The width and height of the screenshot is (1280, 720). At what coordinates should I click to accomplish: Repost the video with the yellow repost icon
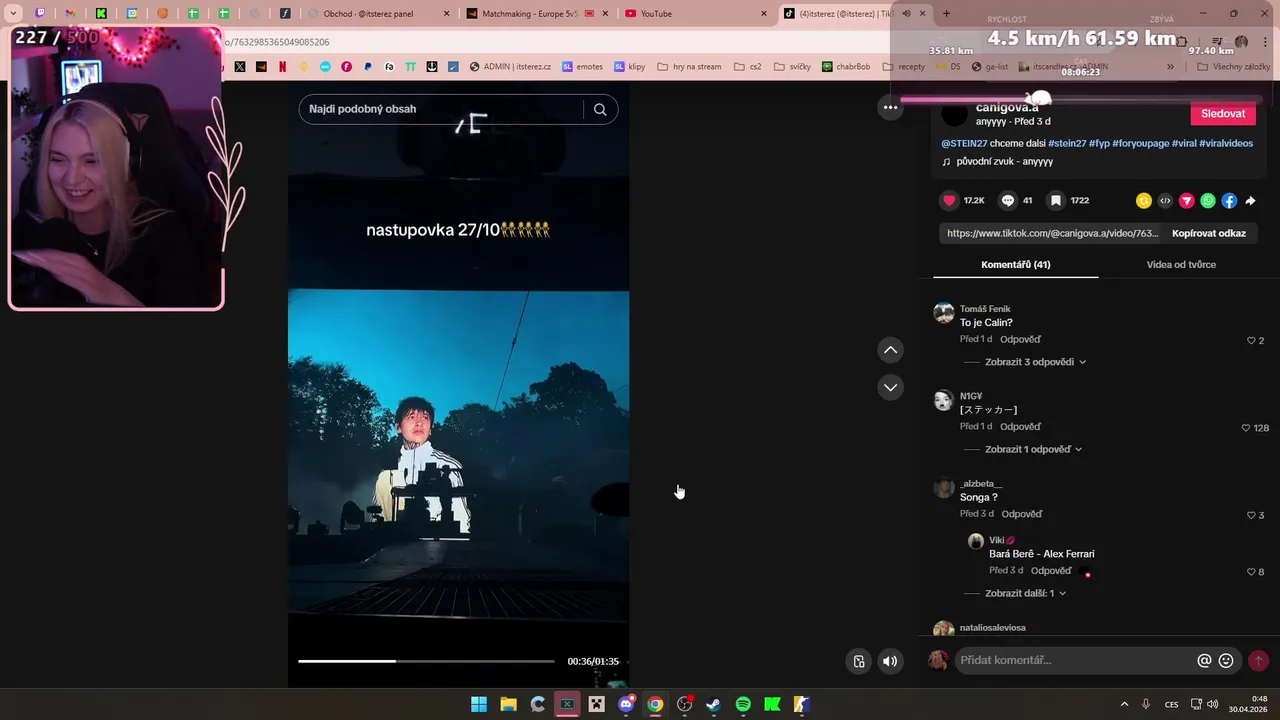[x=1144, y=201]
